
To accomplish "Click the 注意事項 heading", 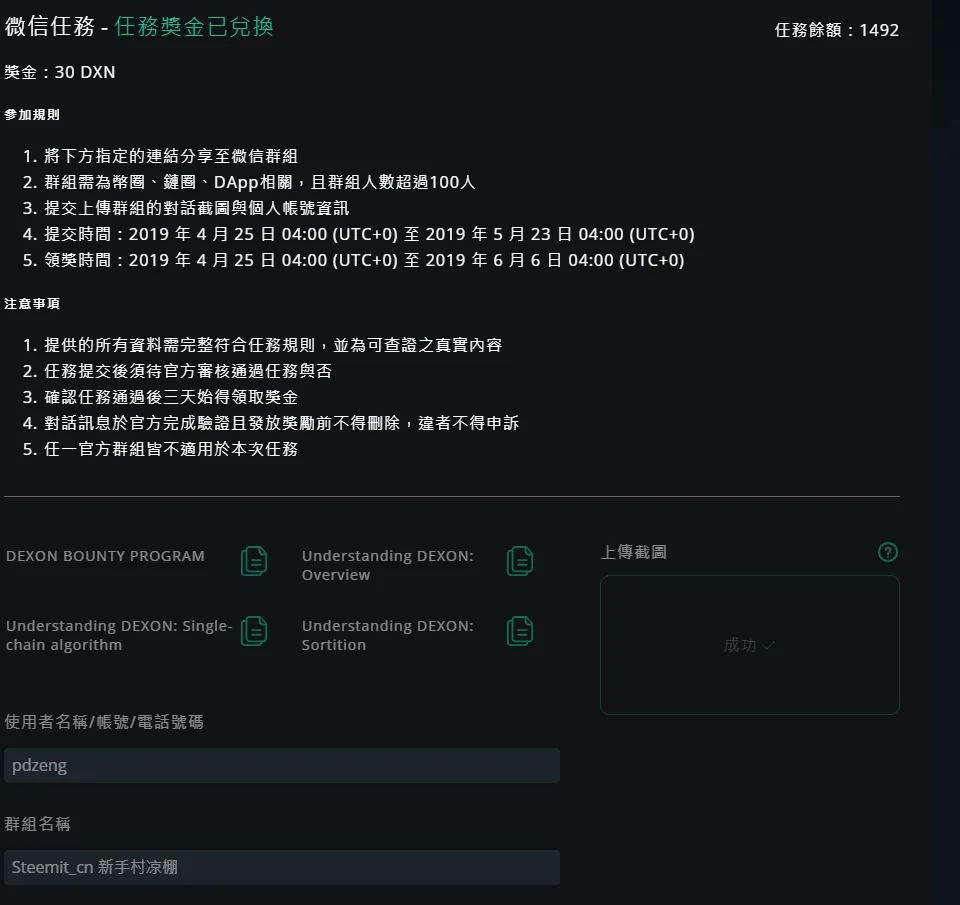I will tap(32, 304).
